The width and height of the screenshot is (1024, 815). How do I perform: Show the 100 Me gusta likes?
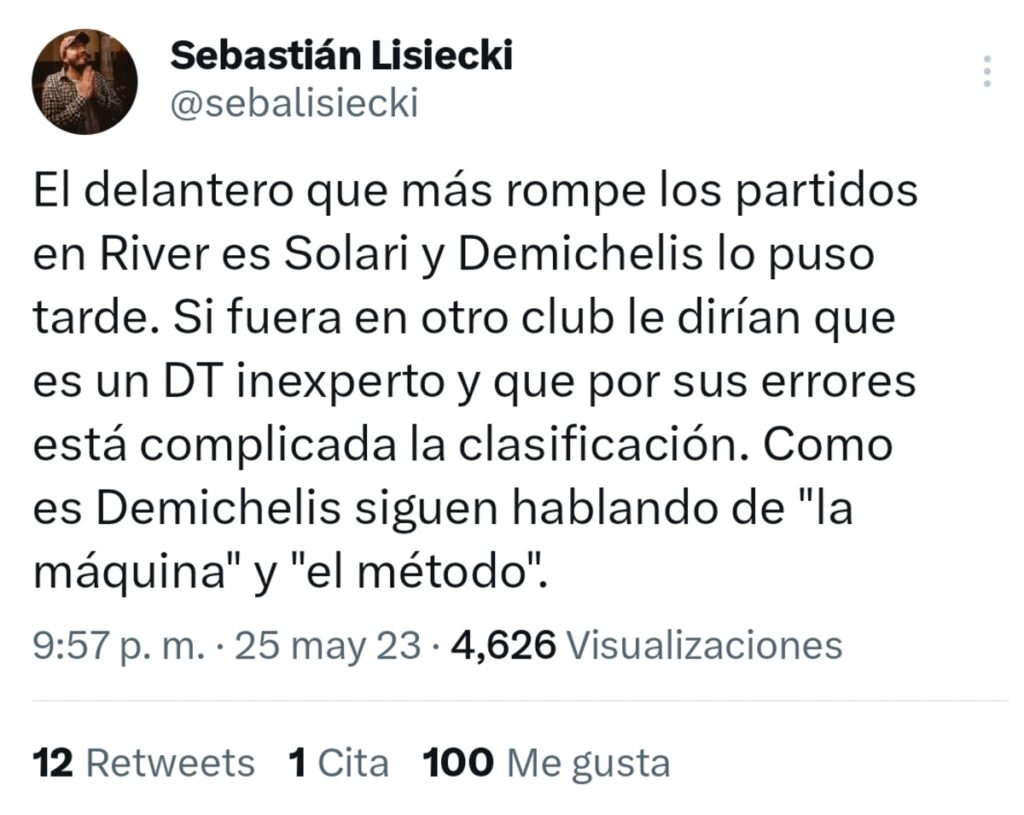(547, 763)
